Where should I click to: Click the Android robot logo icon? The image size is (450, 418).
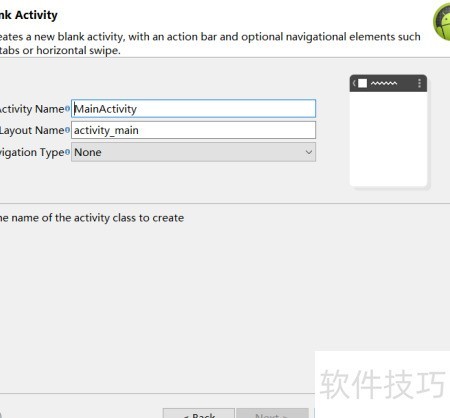click(442, 22)
